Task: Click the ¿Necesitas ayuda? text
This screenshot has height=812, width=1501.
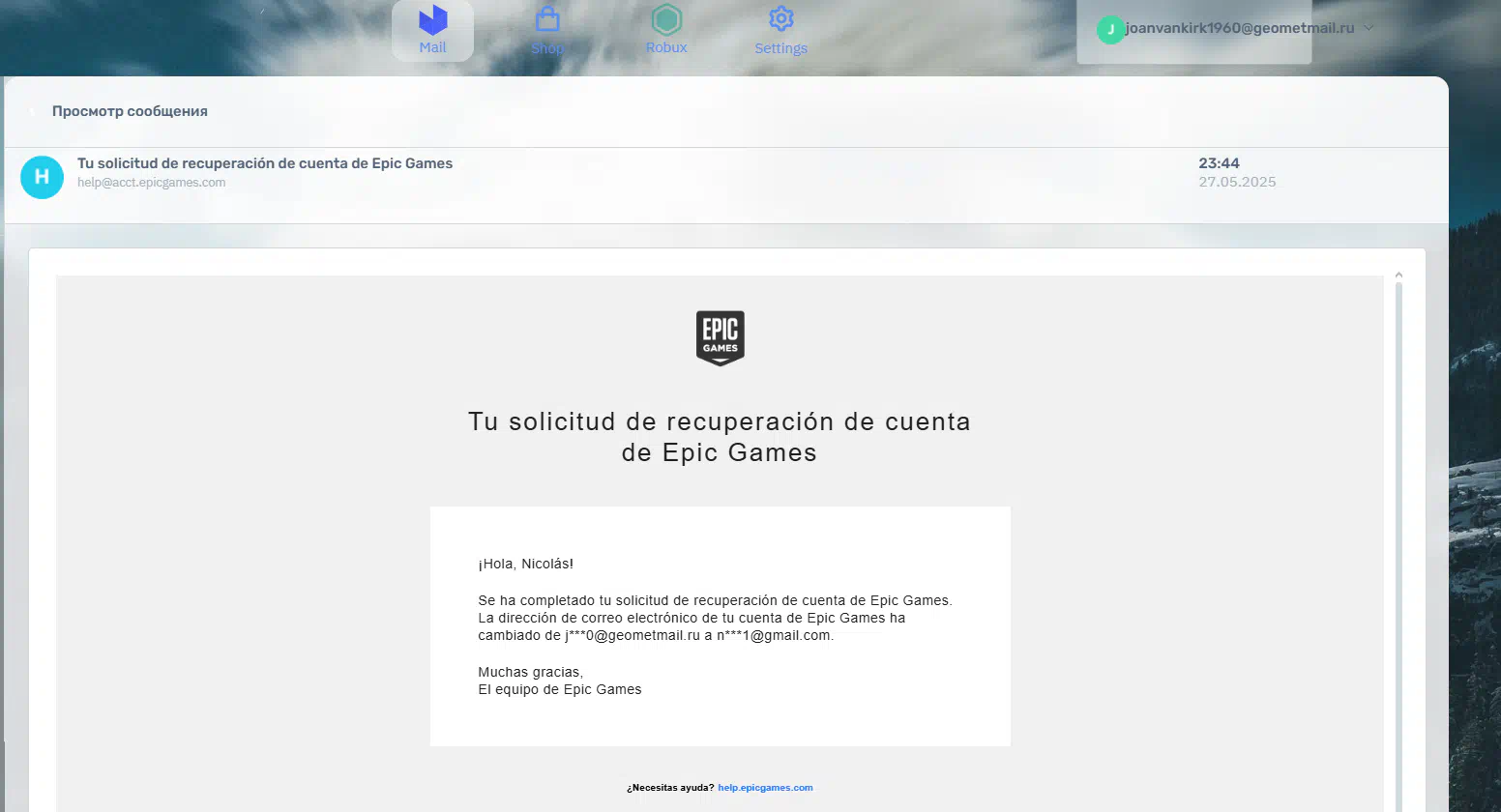Action: click(x=670, y=788)
